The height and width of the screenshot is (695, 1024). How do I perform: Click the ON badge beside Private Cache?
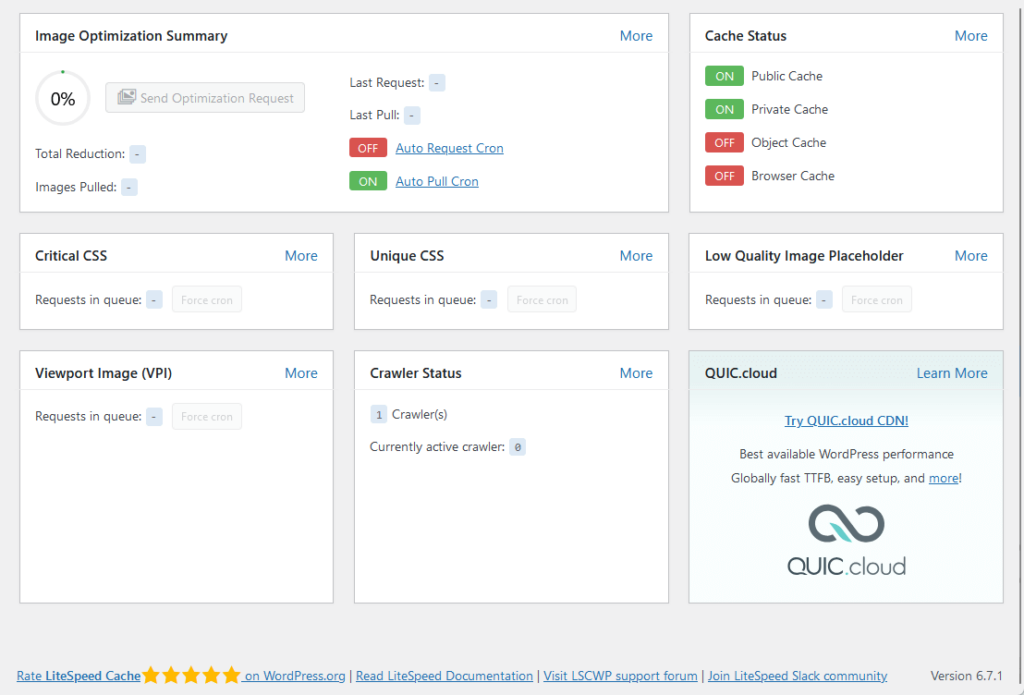click(724, 109)
